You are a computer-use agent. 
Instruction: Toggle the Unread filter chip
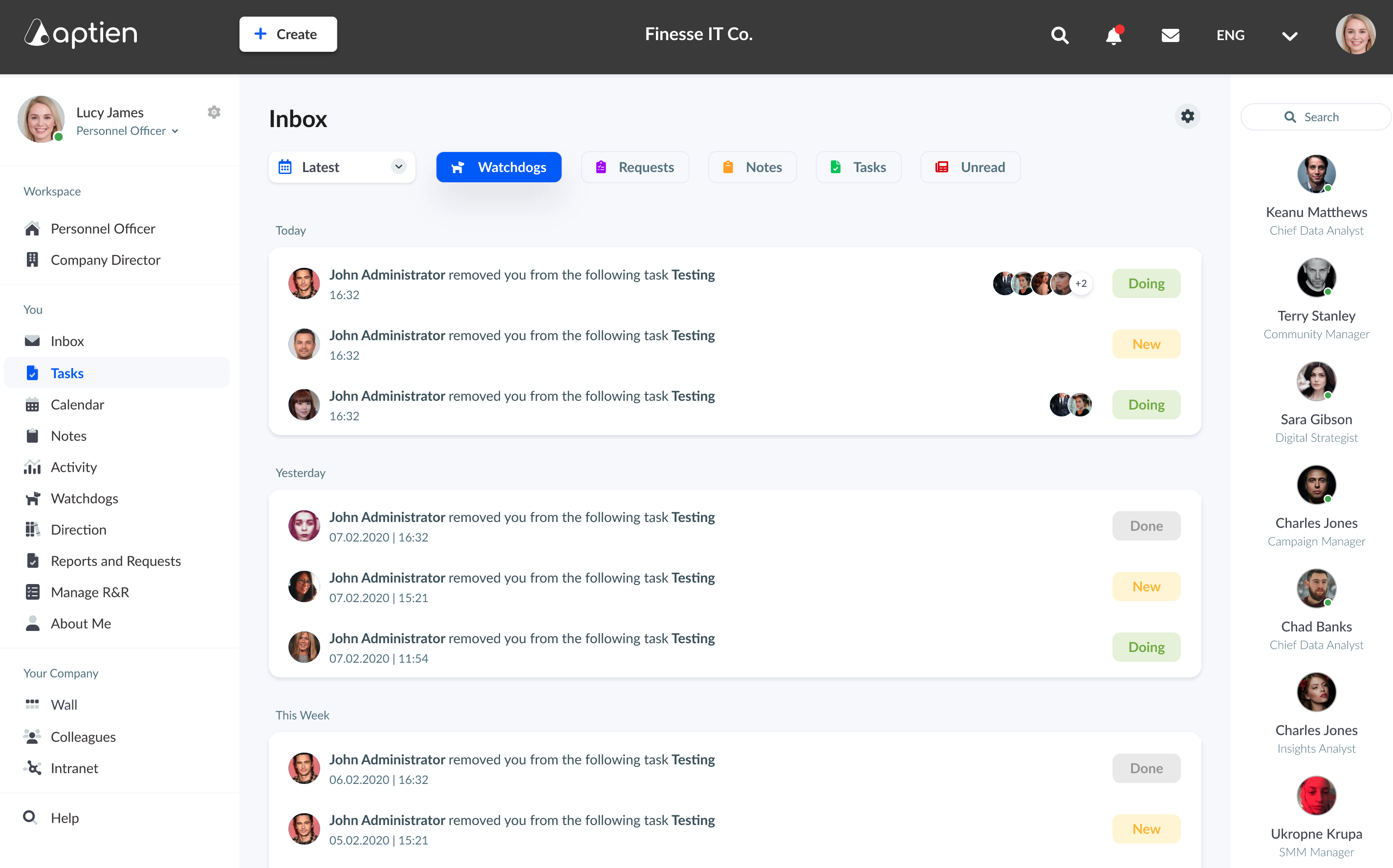[970, 167]
